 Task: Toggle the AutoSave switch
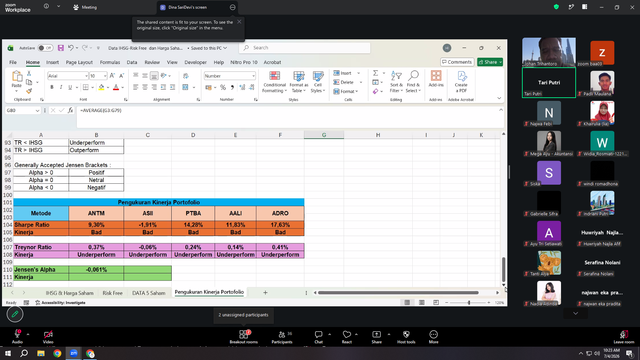pyautogui.click(x=45, y=48)
